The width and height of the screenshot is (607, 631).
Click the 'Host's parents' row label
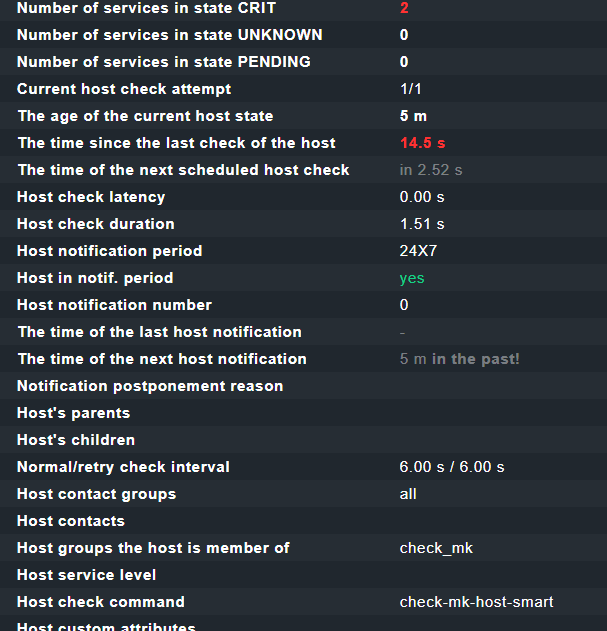coord(73,413)
